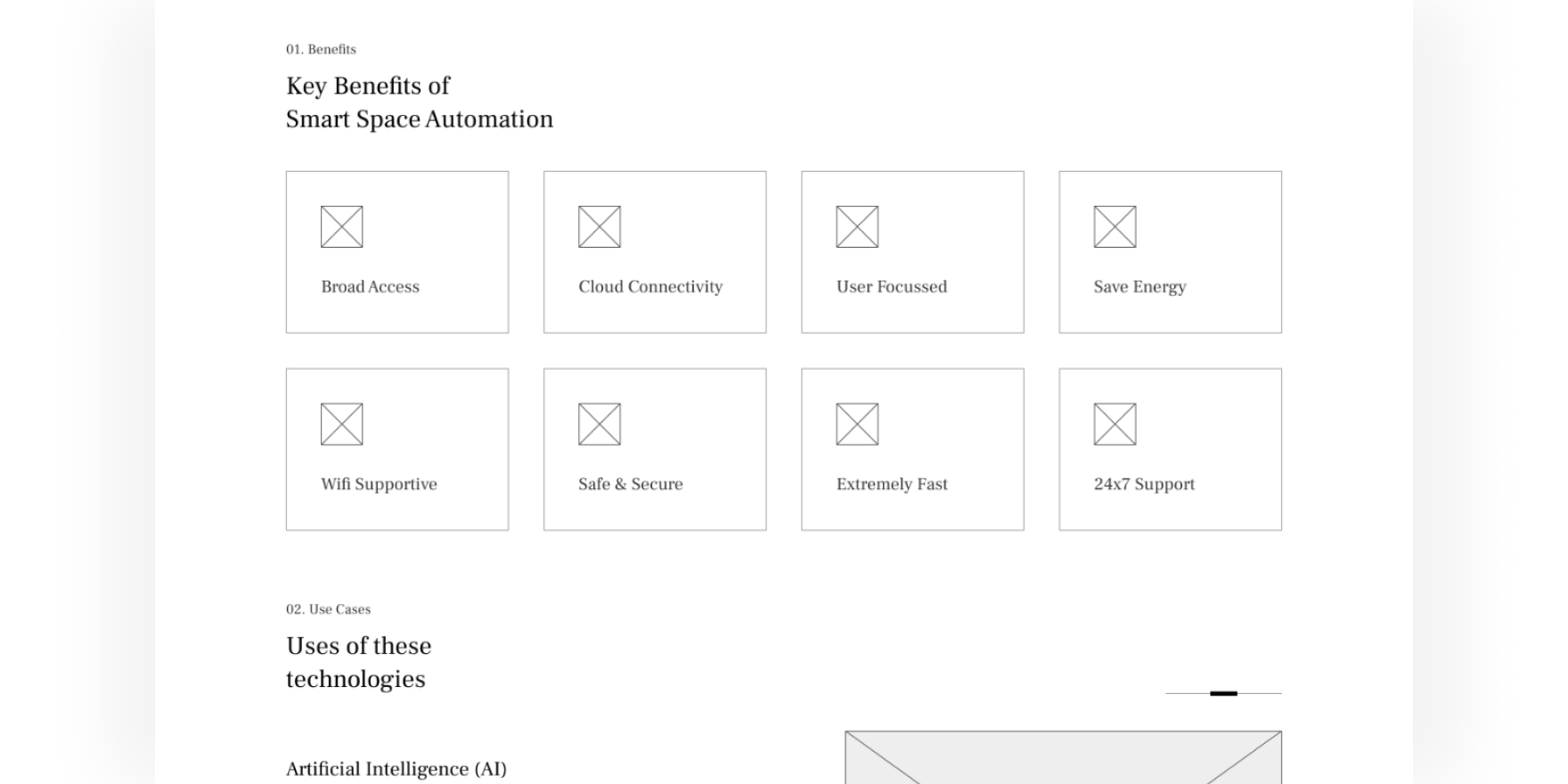Image resolution: width=1568 pixels, height=784 pixels.
Task: Click the Save Energy placeholder icon
Action: point(1115,226)
